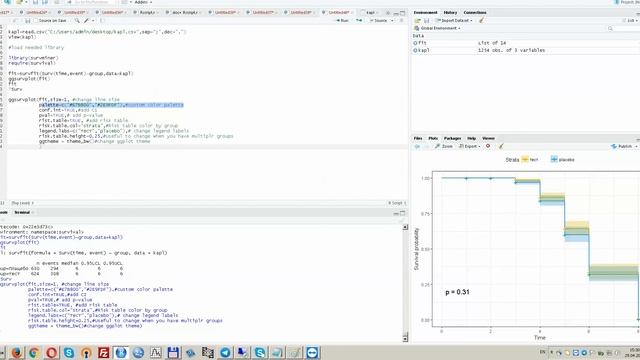640x360 pixels.
Task: Click the save workspace icon in Environment pane
Action: pos(427,20)
